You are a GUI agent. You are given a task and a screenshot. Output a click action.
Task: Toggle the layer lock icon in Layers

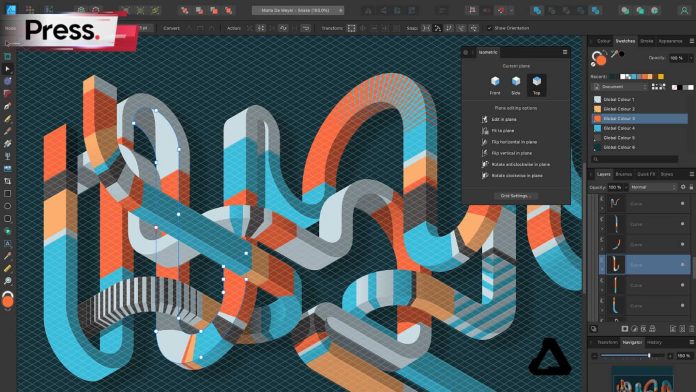point(691,187)
